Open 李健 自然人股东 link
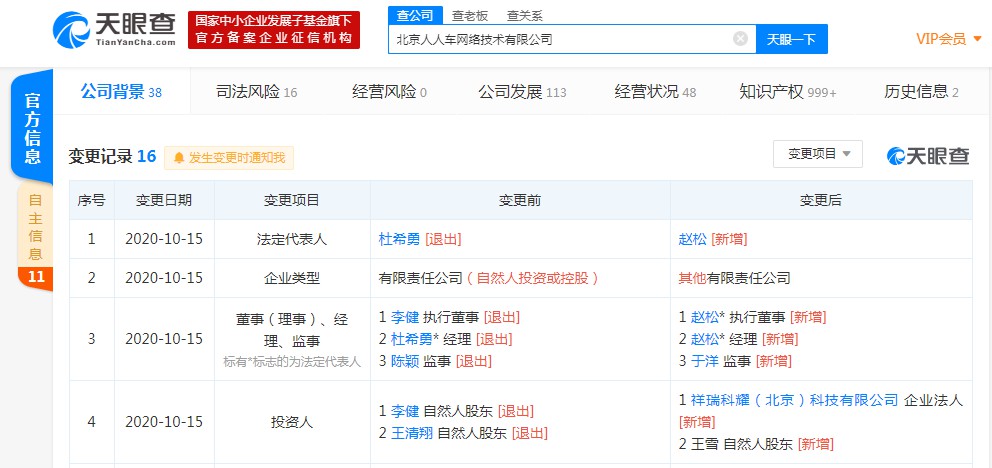992x468 pixels. click(405, 411)
